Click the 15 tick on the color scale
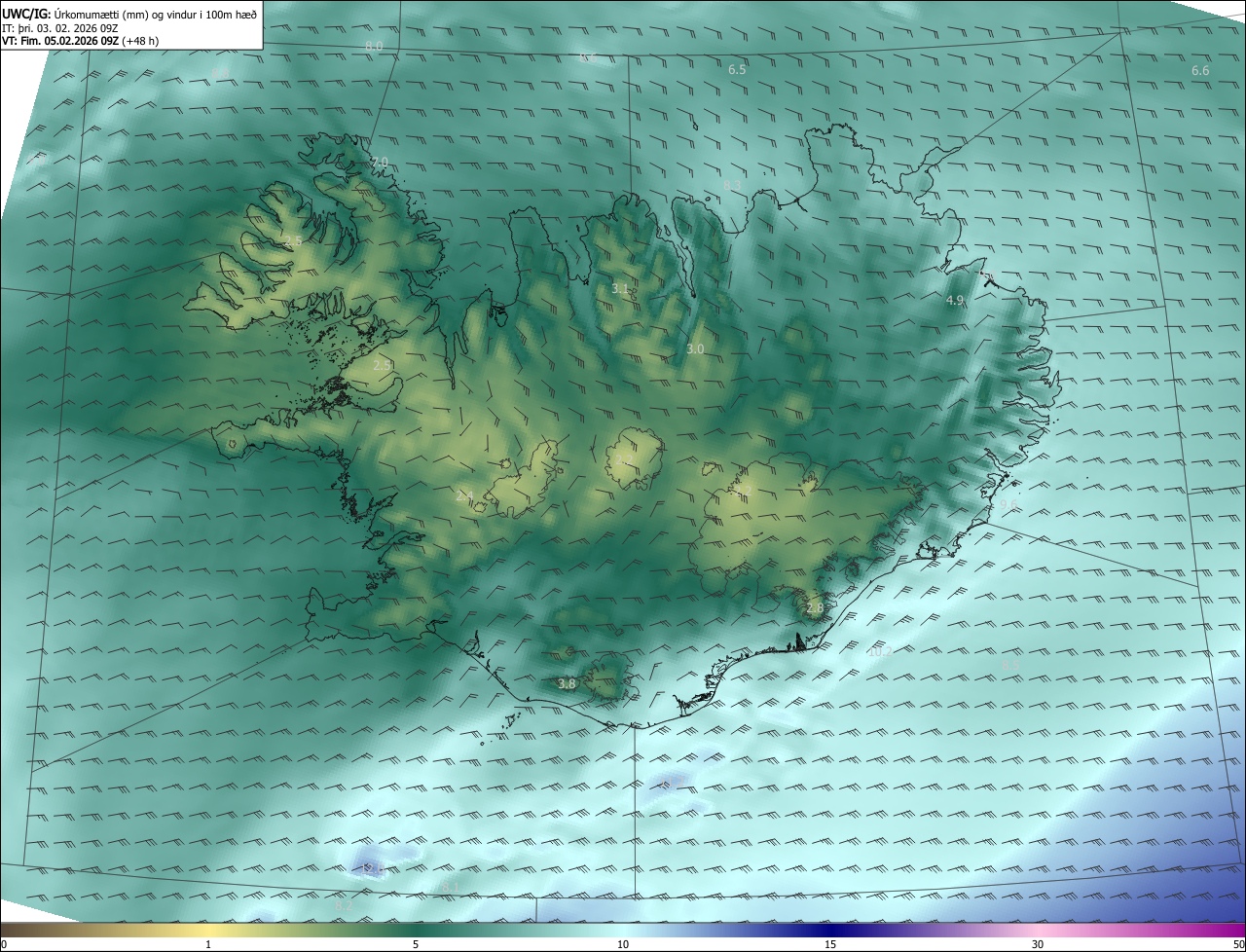1246x952 pixels. 830,944
